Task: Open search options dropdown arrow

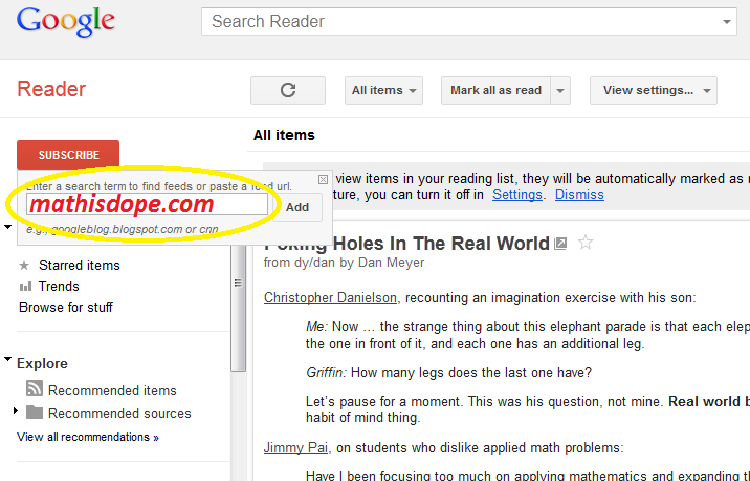Action: pos(728,21)
